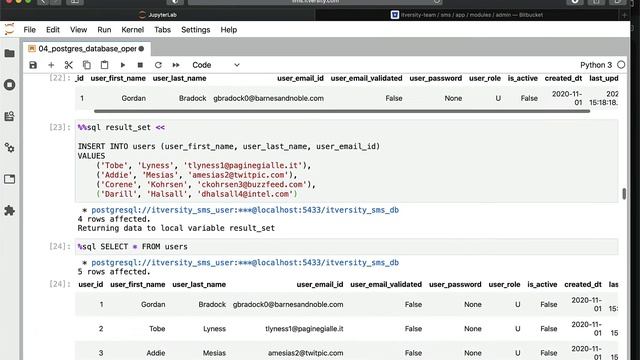Restart the kernel
This screenshot has height=360, width=640.
tap(158, 65)
